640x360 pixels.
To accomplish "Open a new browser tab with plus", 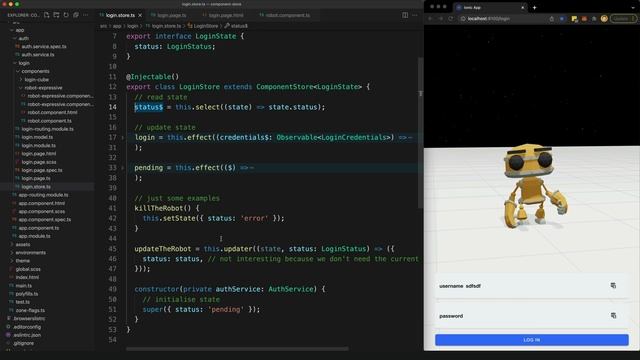I will (x=534, y=7).
